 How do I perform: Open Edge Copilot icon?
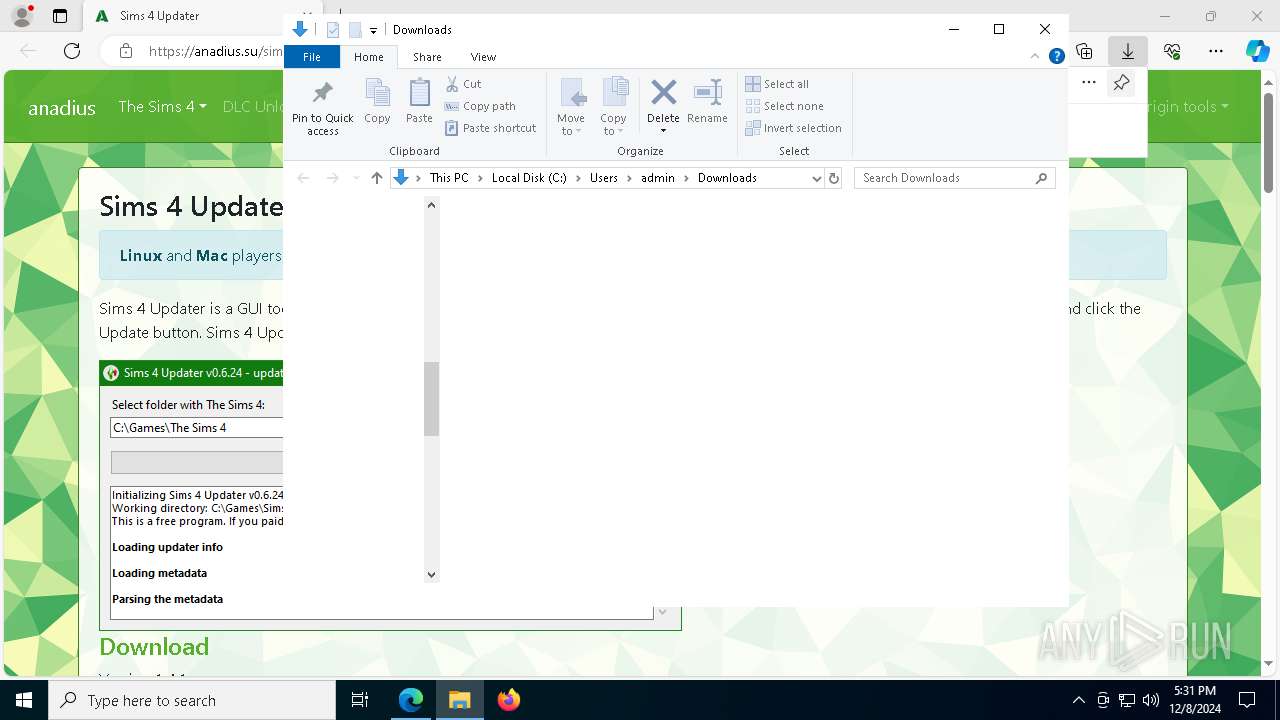[x=1257, y=51]
